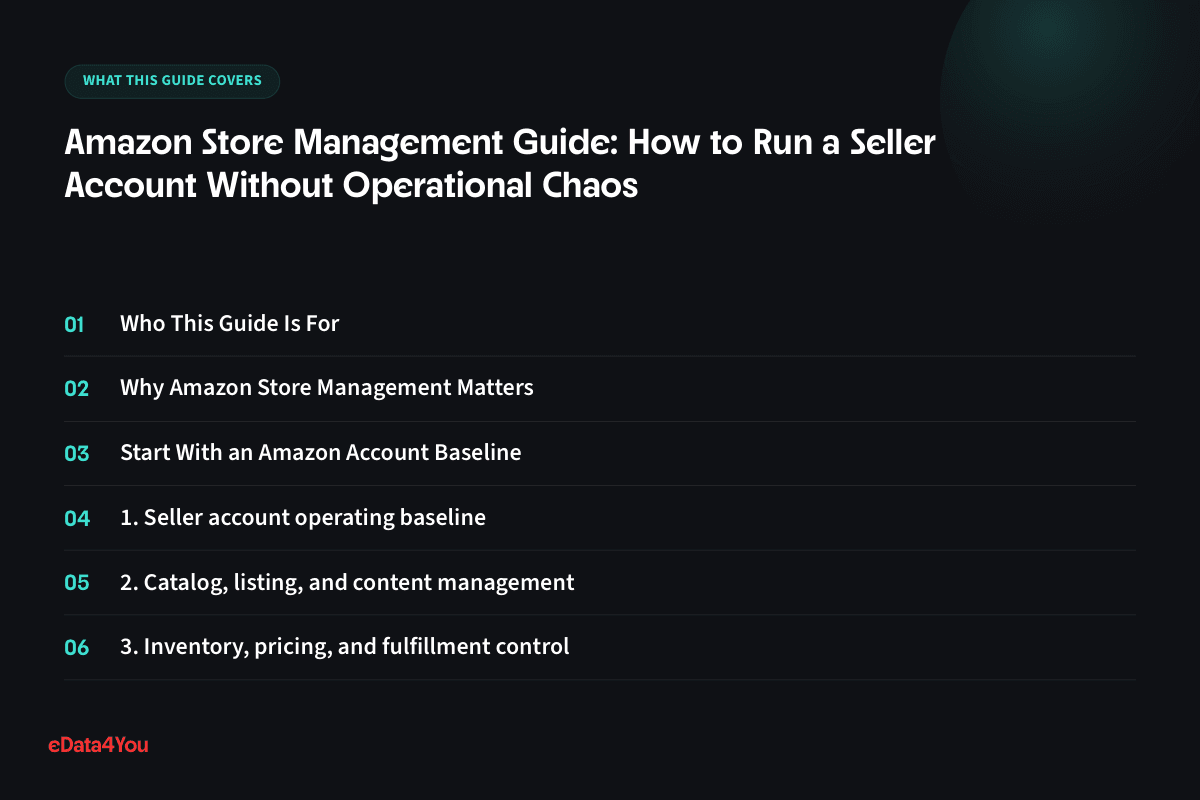Click the number 06 label
Viewport: 1200px width, 800px height.
point(76,646)
